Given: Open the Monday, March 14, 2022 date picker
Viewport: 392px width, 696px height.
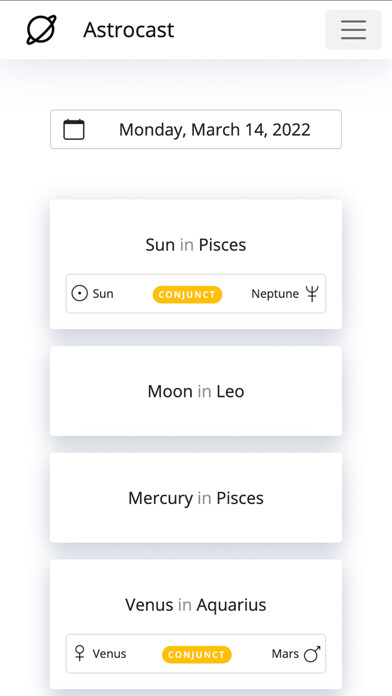Looking at the screenshot, I should [x=196, y=129].
